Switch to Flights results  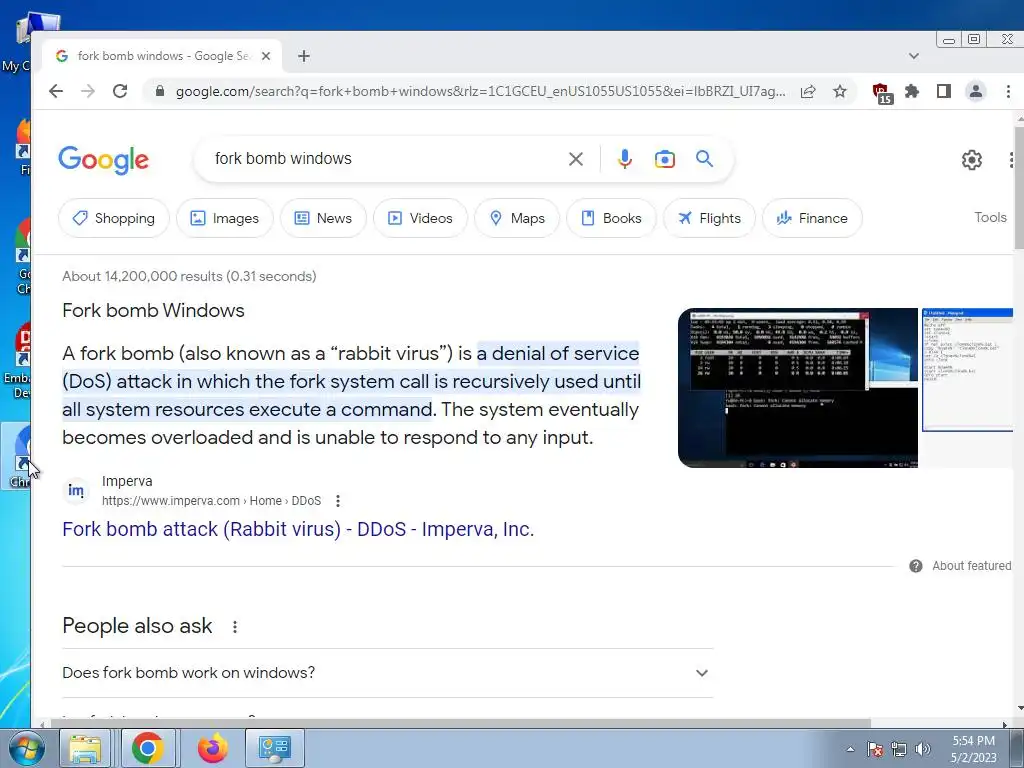click(x=709, y=218)
